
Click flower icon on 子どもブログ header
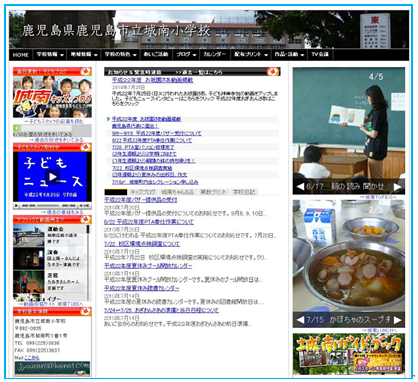(86, 71)
